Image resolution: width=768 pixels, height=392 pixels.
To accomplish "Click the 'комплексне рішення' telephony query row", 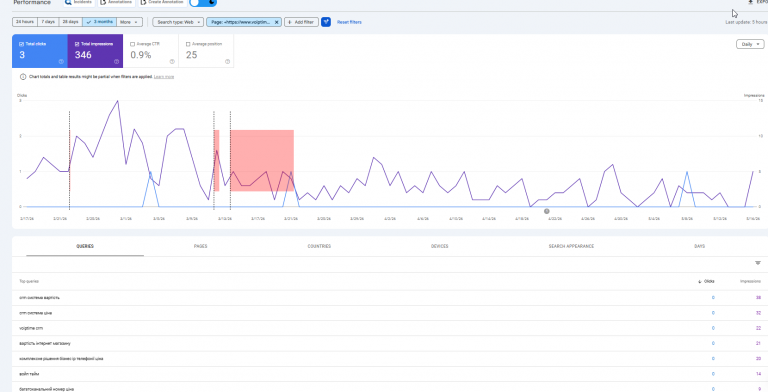I will [390, 359].
